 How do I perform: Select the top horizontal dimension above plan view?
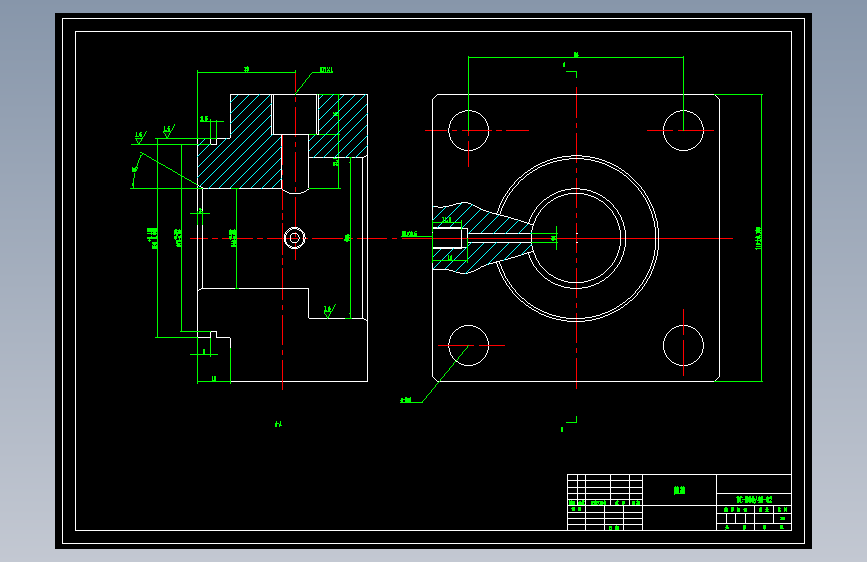(x=576, y=56)
